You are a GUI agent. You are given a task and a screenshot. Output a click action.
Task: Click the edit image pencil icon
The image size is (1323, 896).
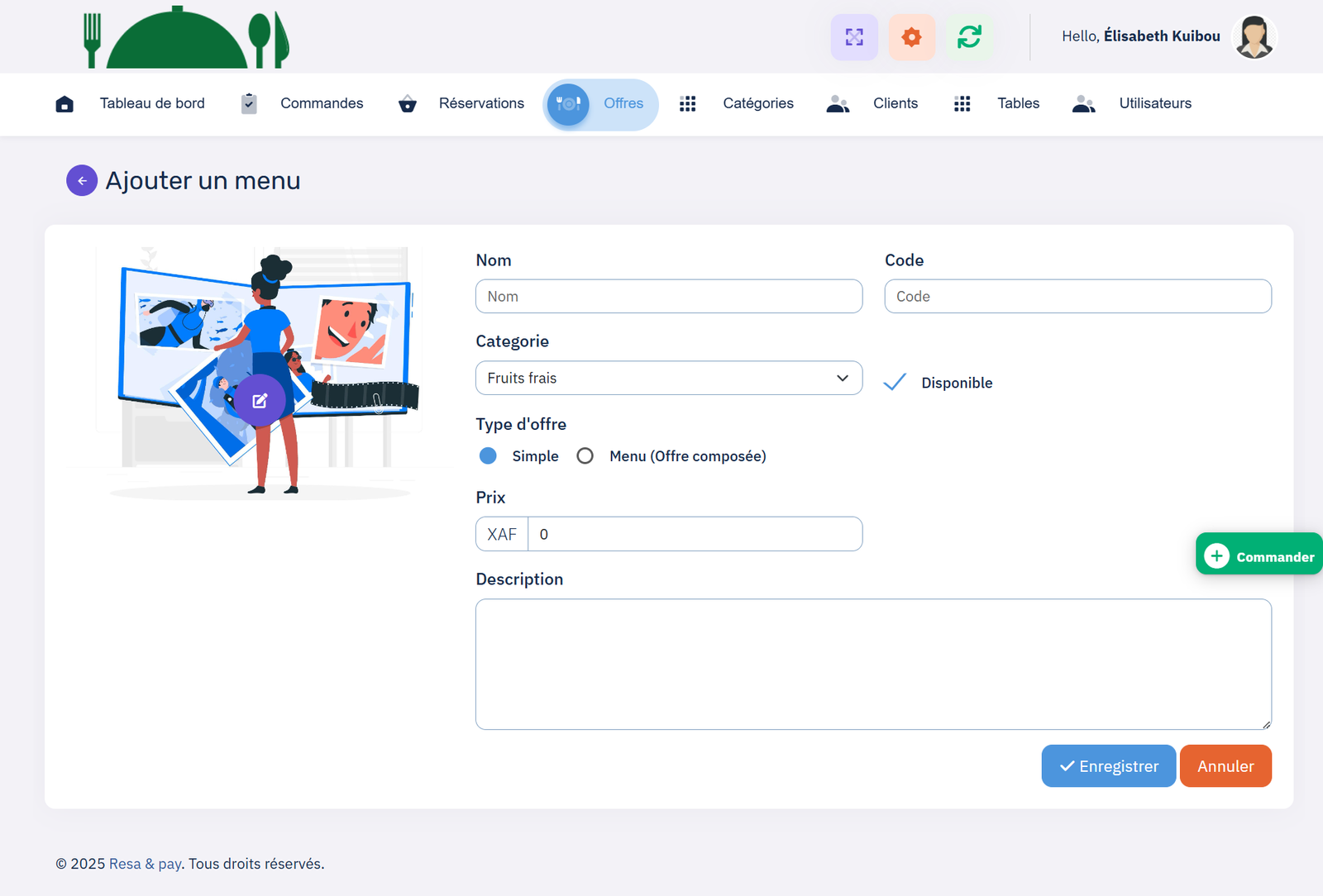260,401
